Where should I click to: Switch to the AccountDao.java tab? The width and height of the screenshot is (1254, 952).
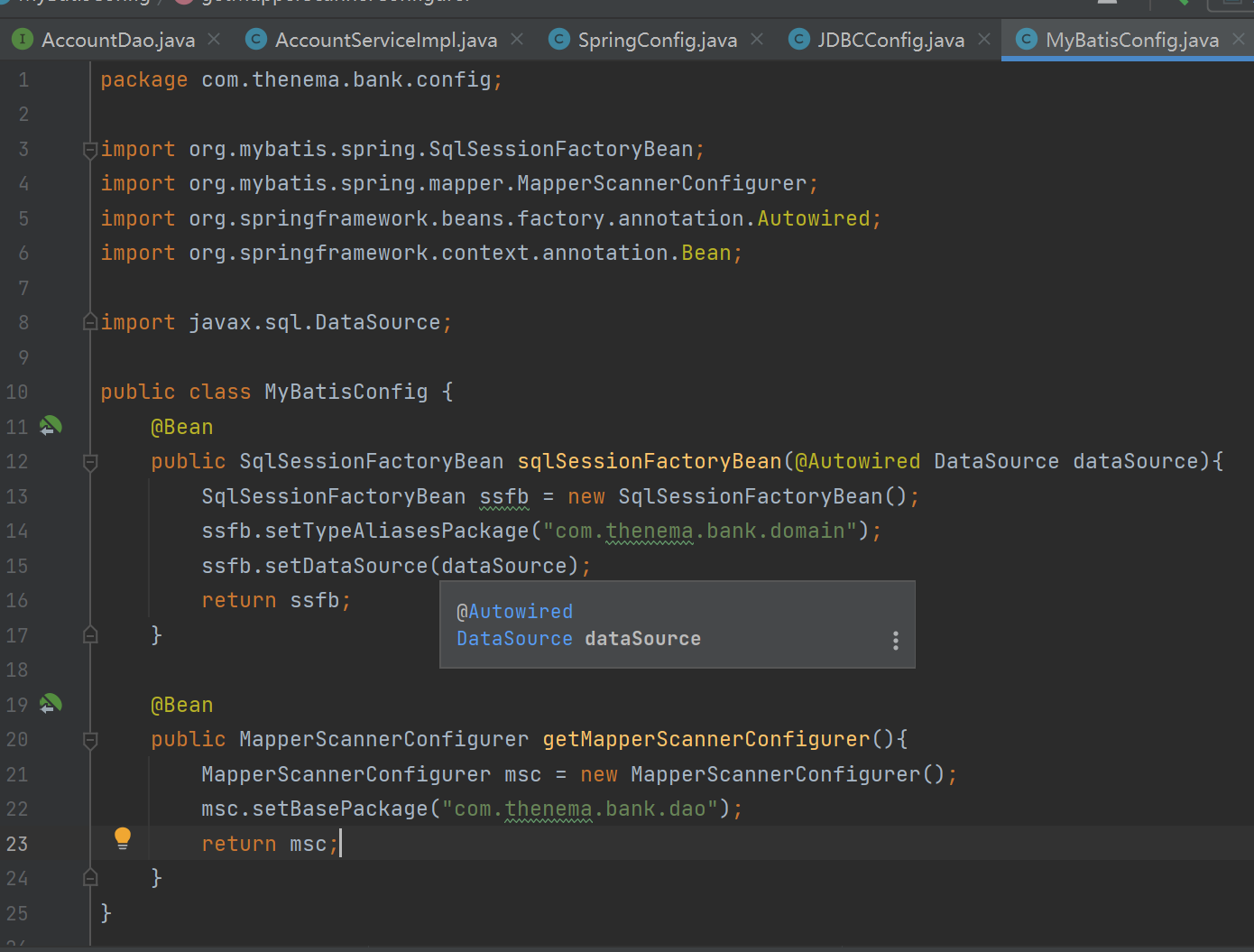pos(118,40)
